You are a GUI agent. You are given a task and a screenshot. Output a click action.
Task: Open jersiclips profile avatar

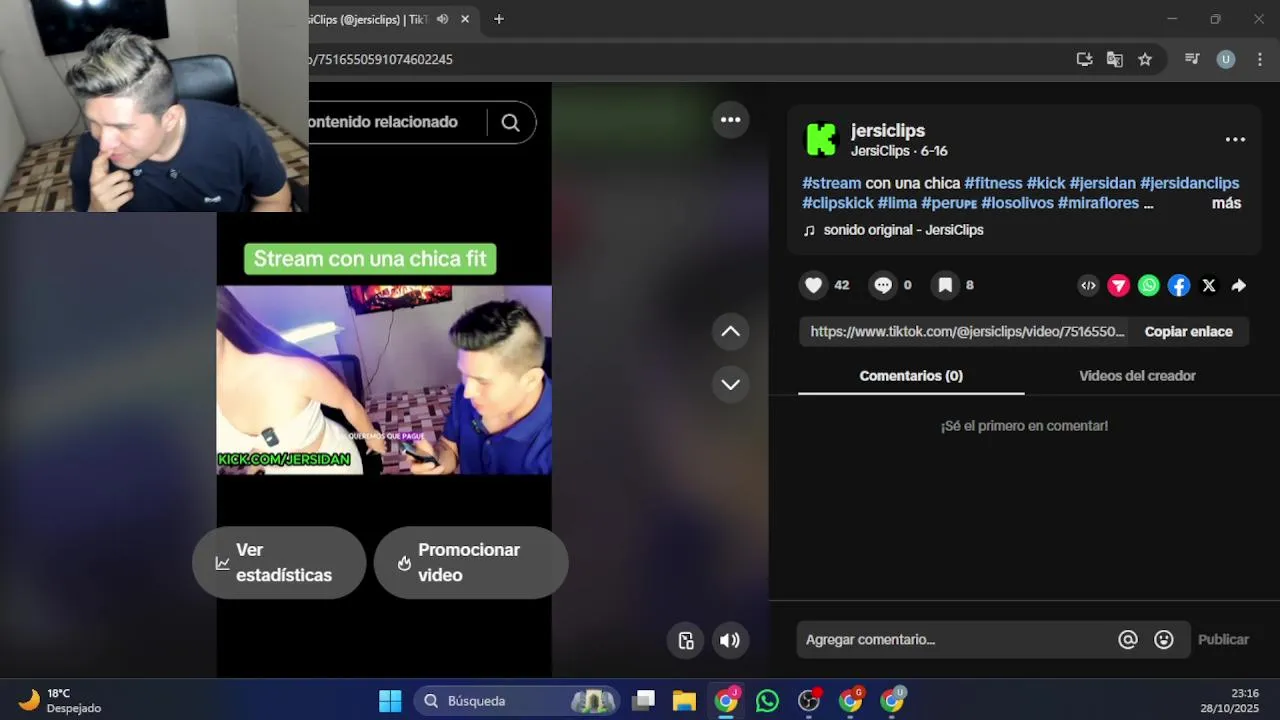(x=821, y=140)
